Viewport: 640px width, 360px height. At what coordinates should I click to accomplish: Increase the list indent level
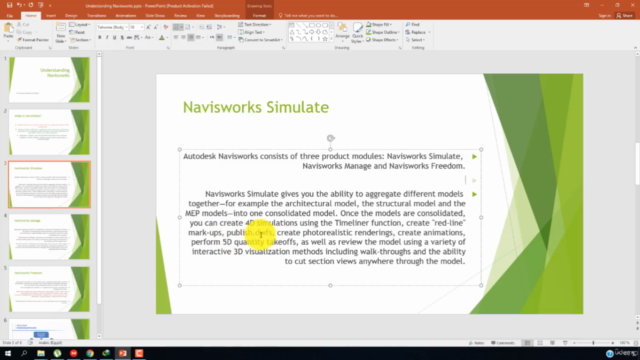(x=209, y=27)
